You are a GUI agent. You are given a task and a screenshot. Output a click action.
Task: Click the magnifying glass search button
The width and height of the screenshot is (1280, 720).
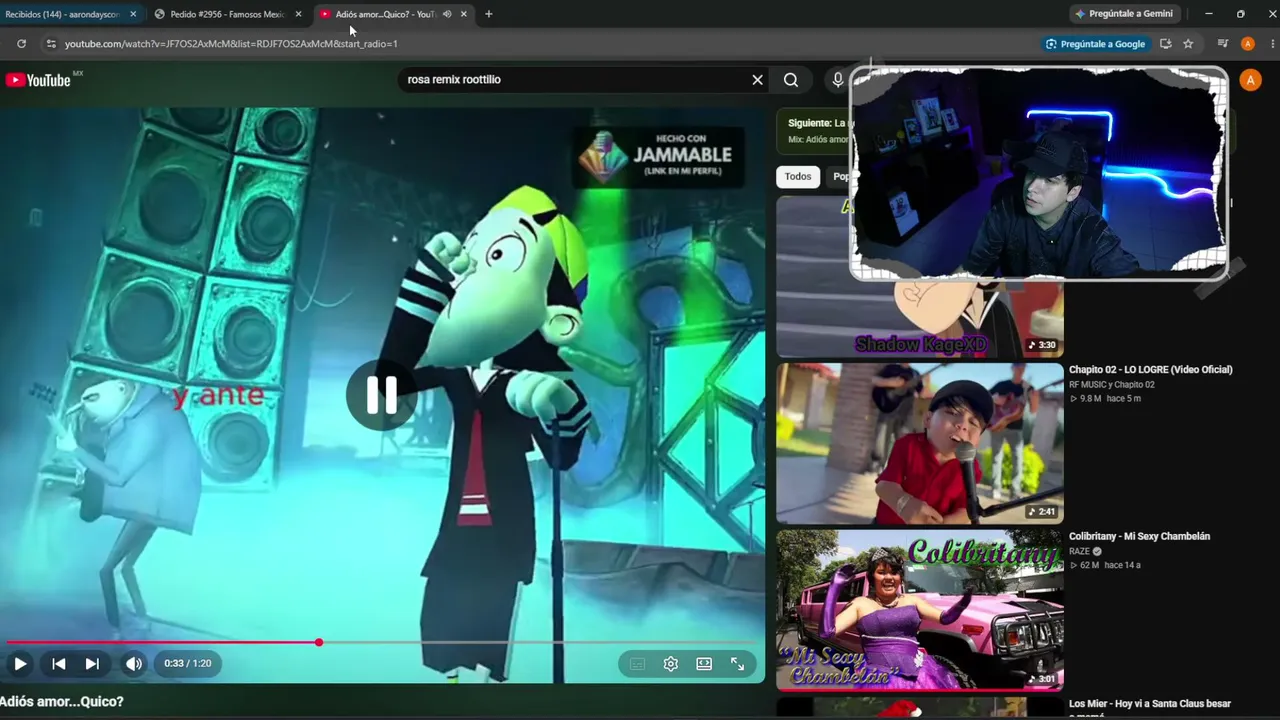[x=791, y=80]
